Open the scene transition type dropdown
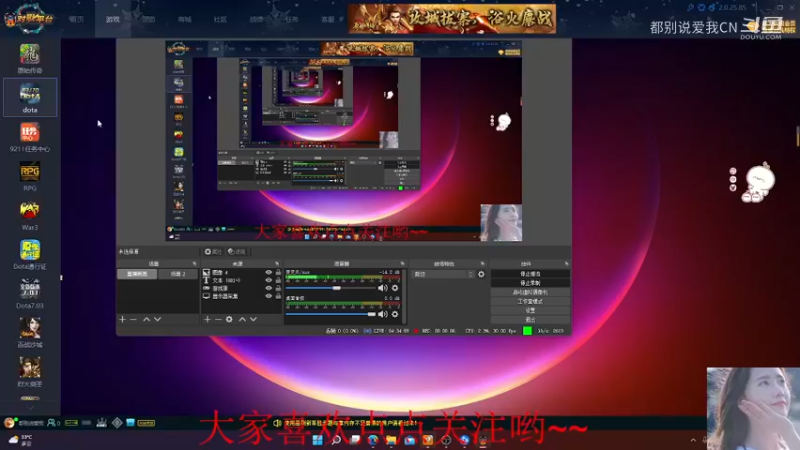This screenshot has width=800, height=450. (x=444, y=274)
